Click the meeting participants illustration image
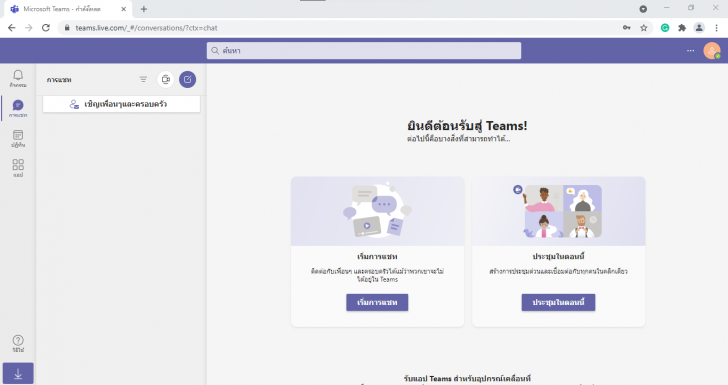 pos(559,211)
